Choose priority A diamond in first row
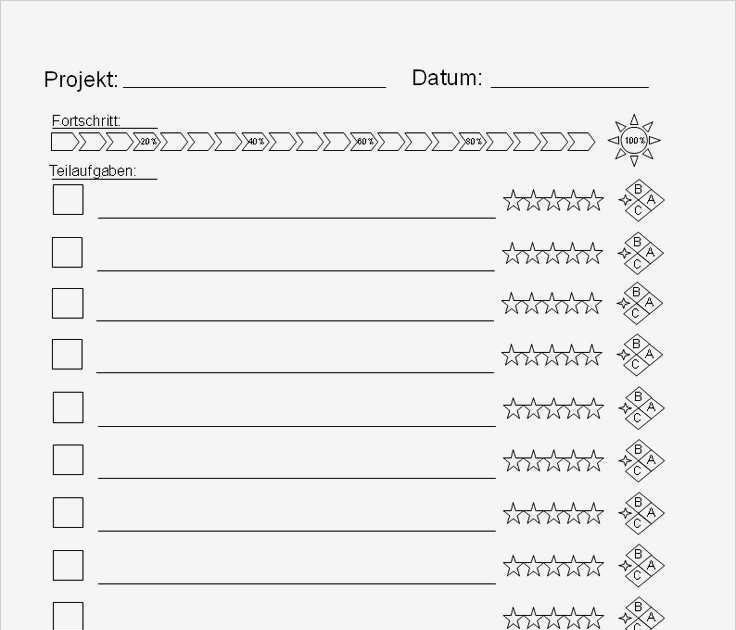The width and height of the screenshot is (736, 630). (x=651, y=200)
